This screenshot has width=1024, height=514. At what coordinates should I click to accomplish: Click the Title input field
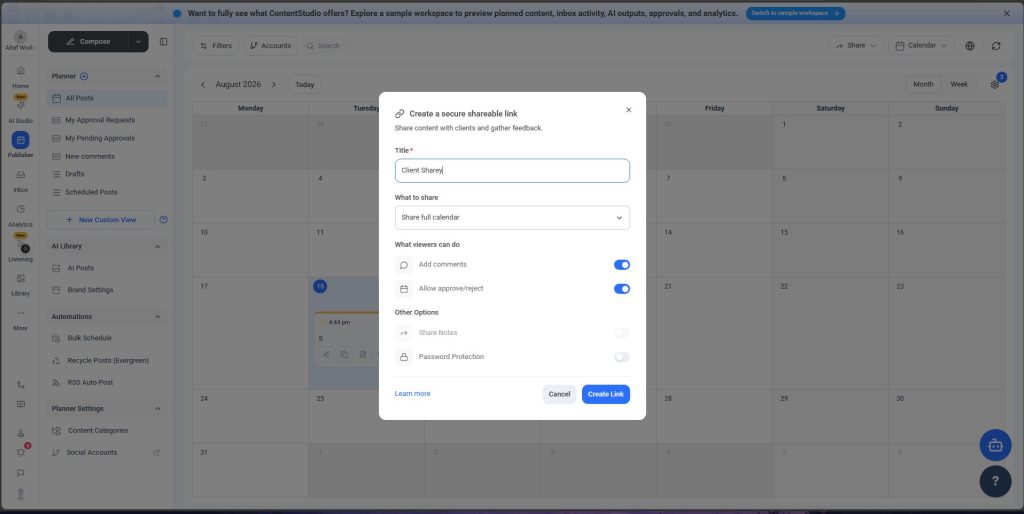(512, 170)
